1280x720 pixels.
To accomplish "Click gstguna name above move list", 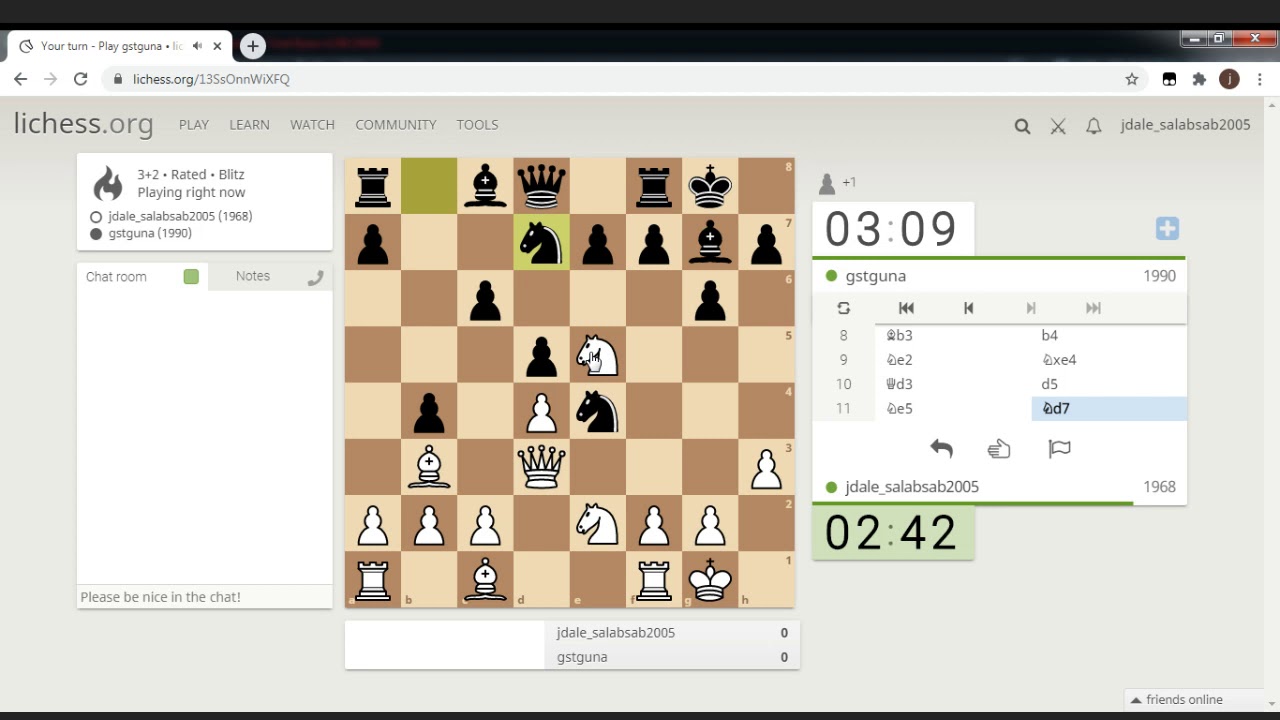I will (x=875, y=276).
